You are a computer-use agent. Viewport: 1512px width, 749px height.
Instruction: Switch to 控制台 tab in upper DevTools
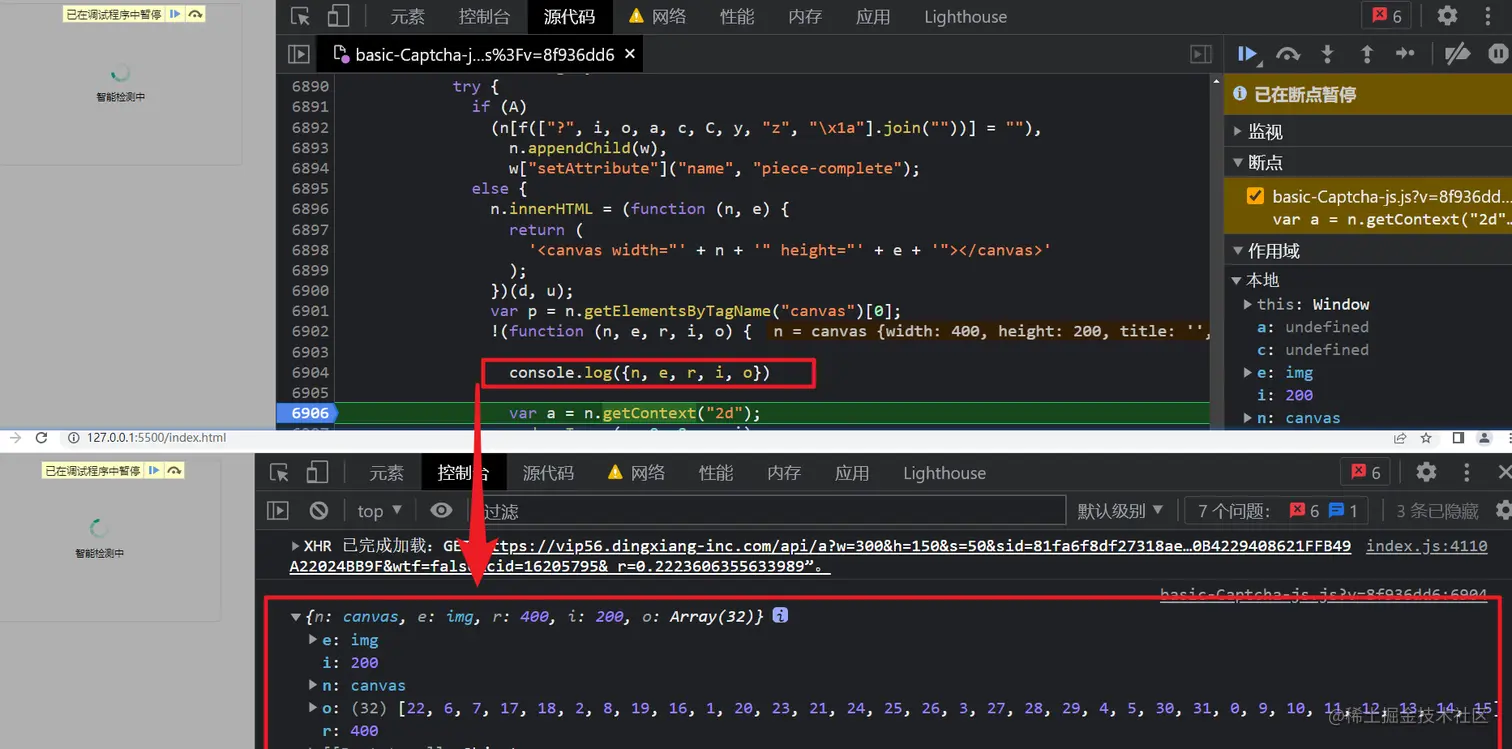tap(484, 17)
